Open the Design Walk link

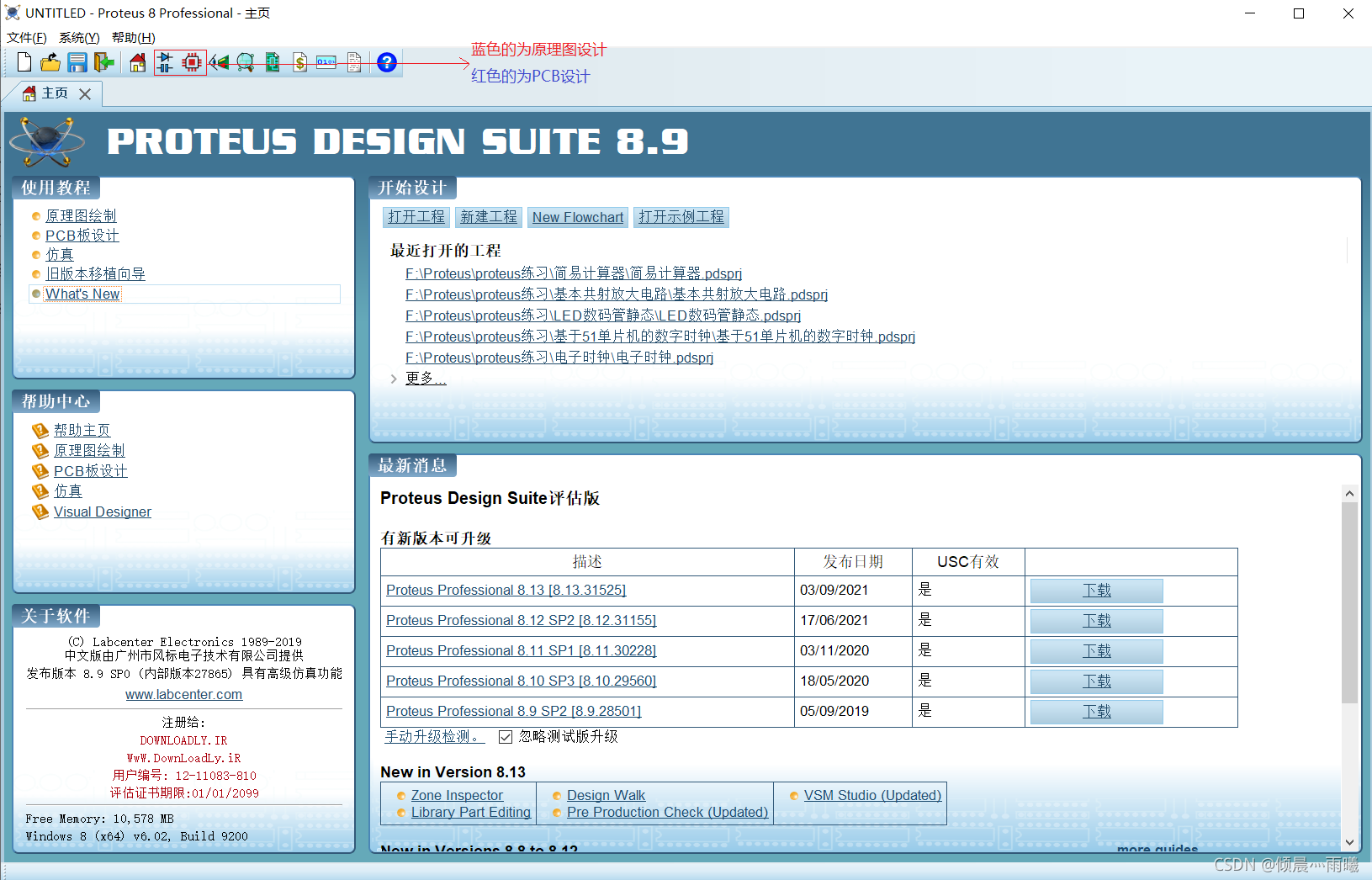pyautogui.click(x=606, y=795)
